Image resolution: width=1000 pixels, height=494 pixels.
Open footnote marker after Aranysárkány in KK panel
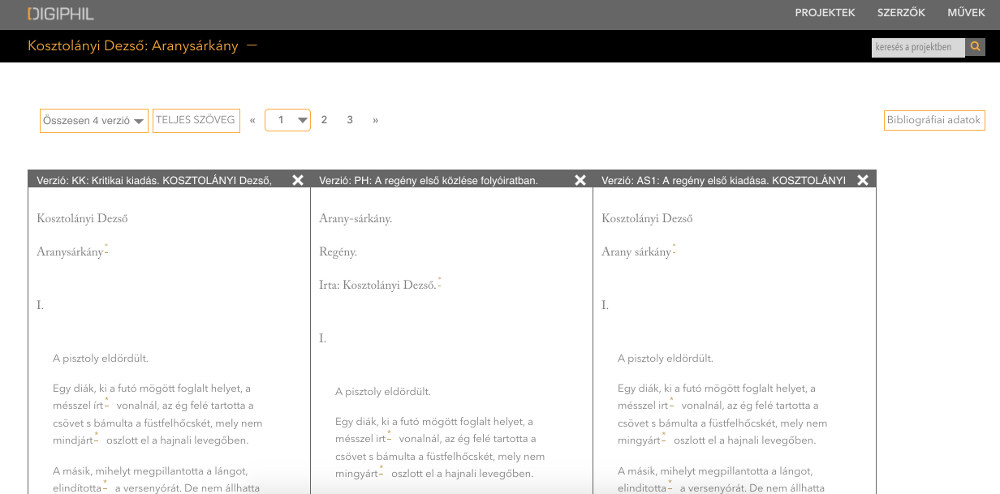tap(106, 250)
